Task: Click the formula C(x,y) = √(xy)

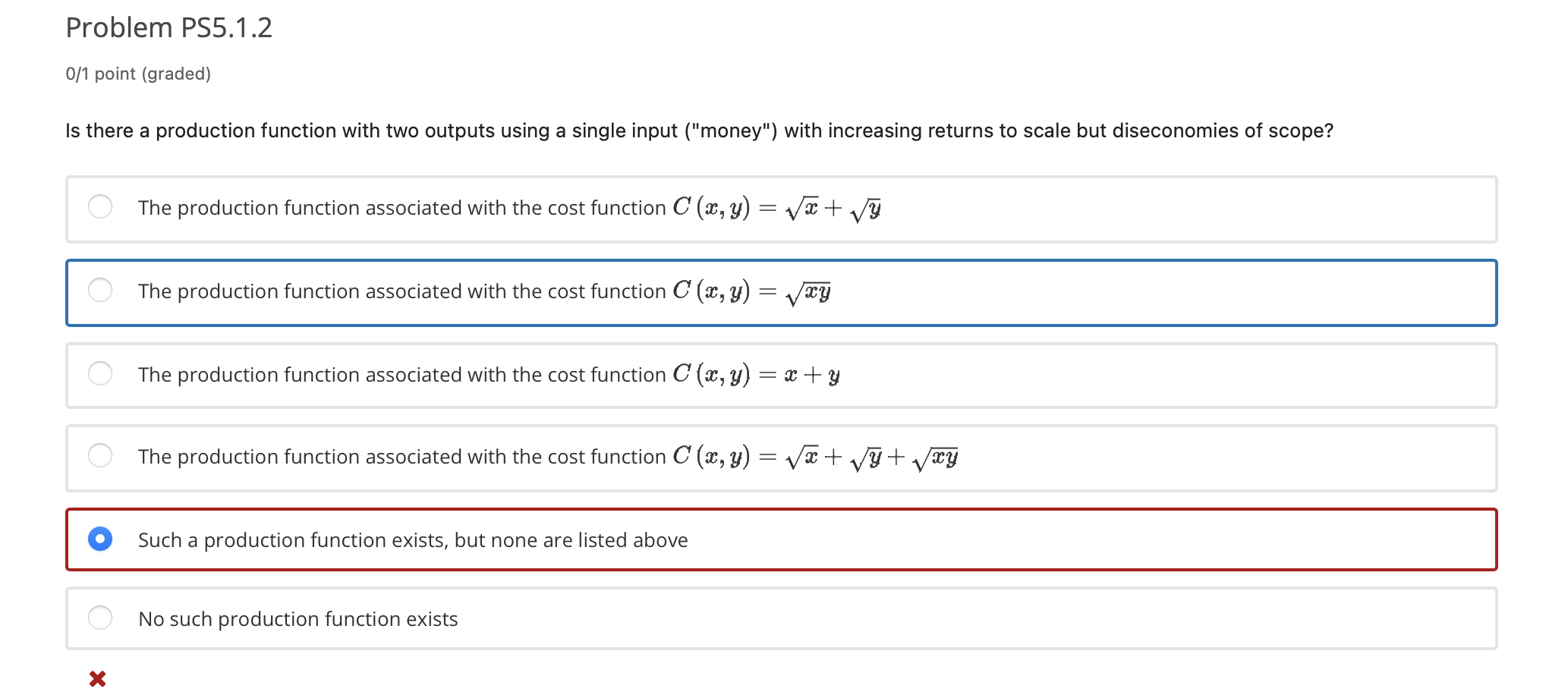Action: click(751, 291)
